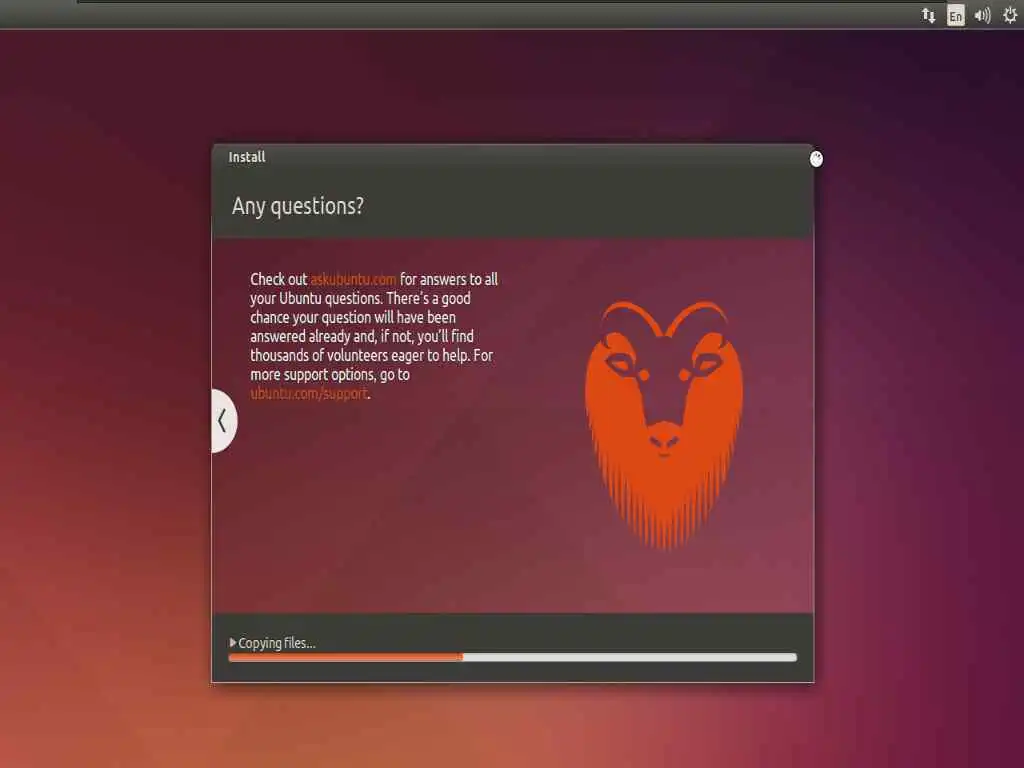
Task: Click the Copying files... status text
Action: coord(277,643)
